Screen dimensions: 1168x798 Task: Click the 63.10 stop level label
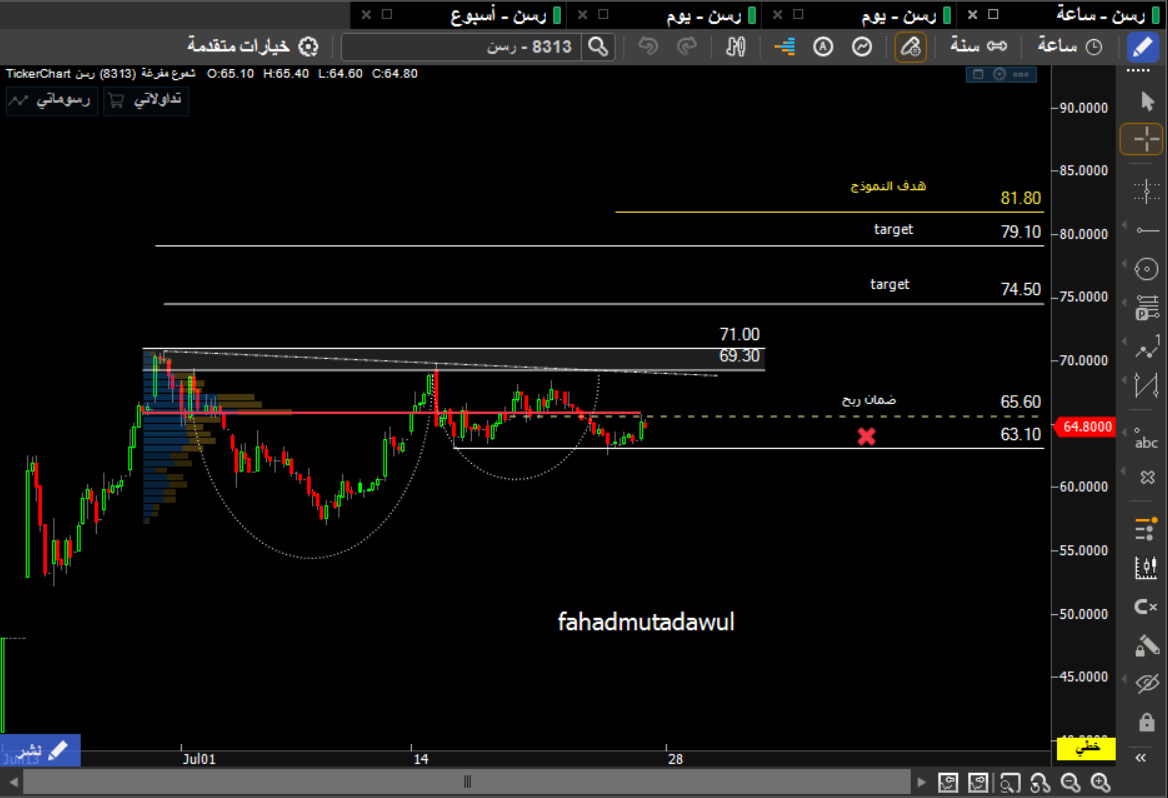tap(1021, 434)
